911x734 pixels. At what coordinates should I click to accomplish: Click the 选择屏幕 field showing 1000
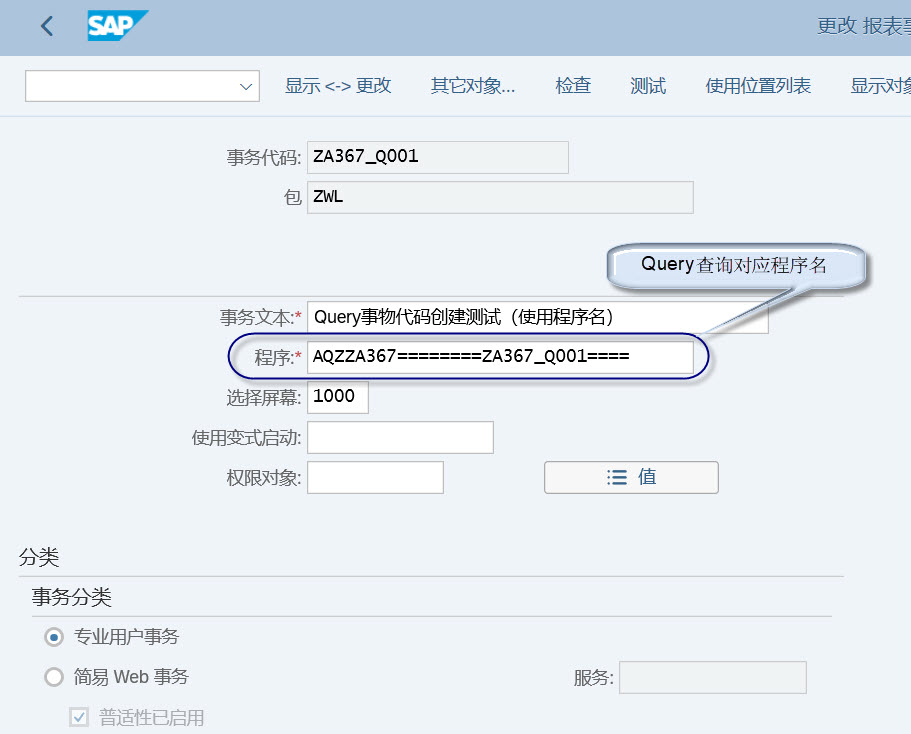pos(337,397)
